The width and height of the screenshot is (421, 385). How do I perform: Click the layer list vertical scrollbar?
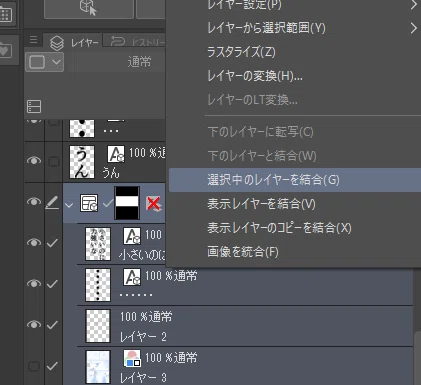click(417, 358)
